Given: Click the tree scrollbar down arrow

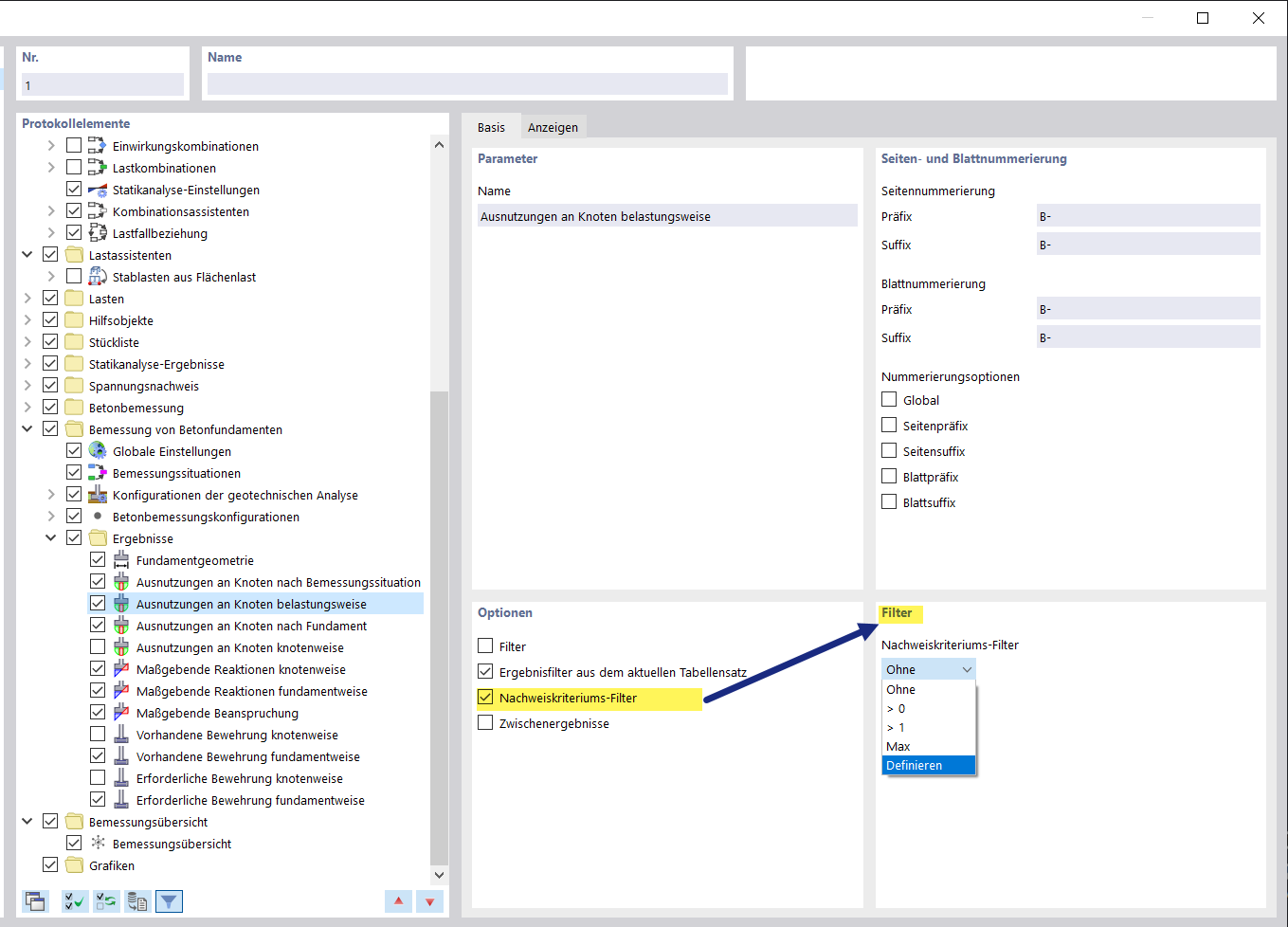Looking at the screenshot, I should (x=439, y=875).
